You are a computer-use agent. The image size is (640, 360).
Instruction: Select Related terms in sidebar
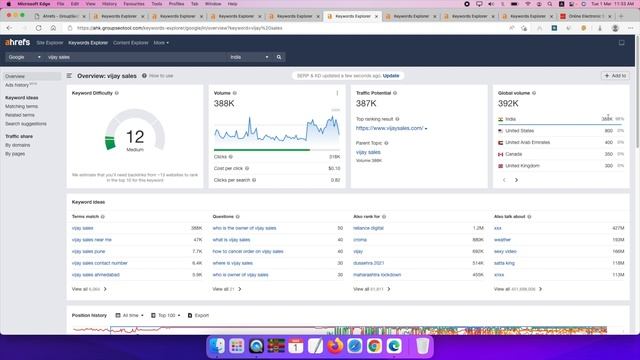pos(20,115)
